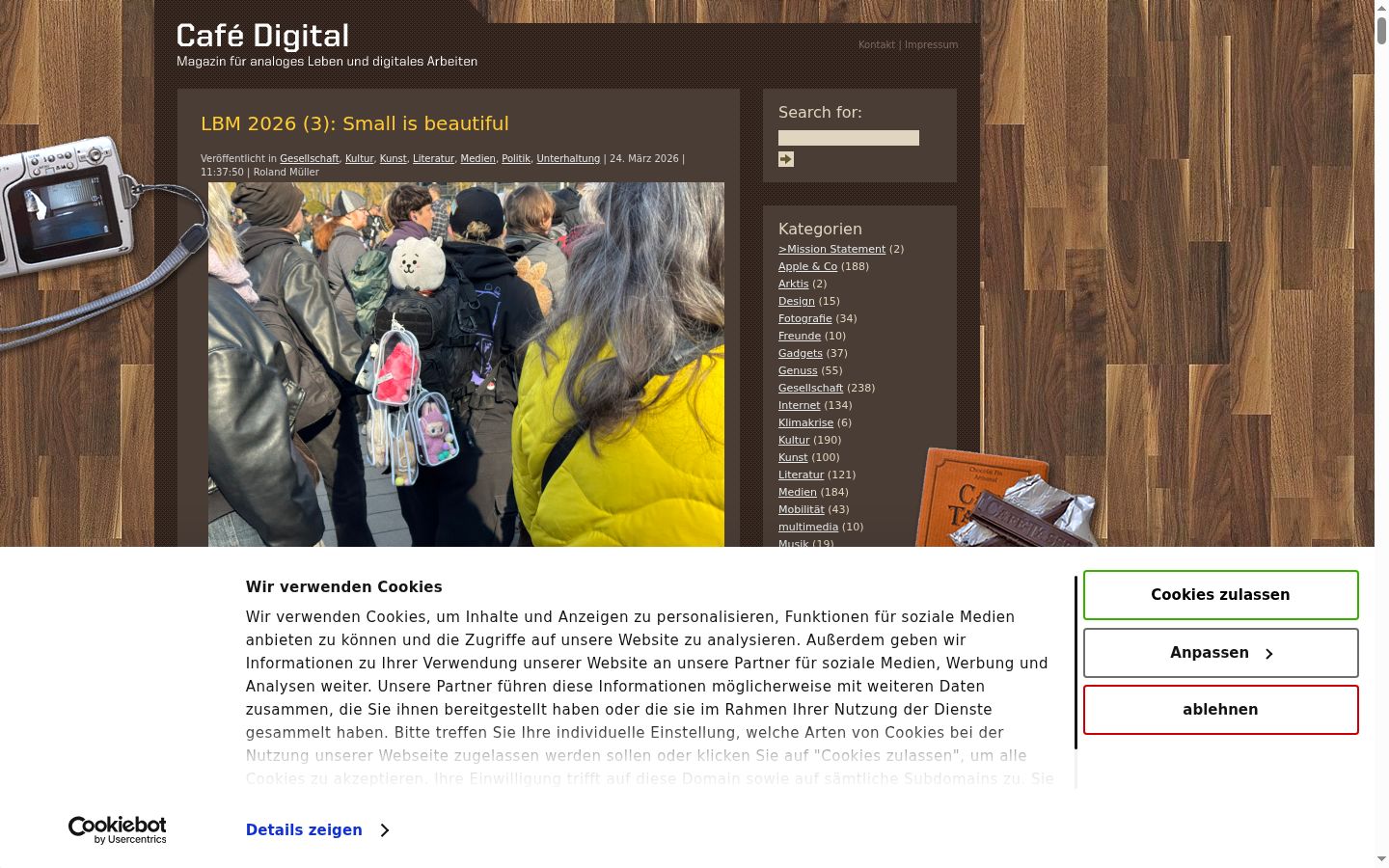
Task: Click the search submit arrow icon
Action: (786, 159)
